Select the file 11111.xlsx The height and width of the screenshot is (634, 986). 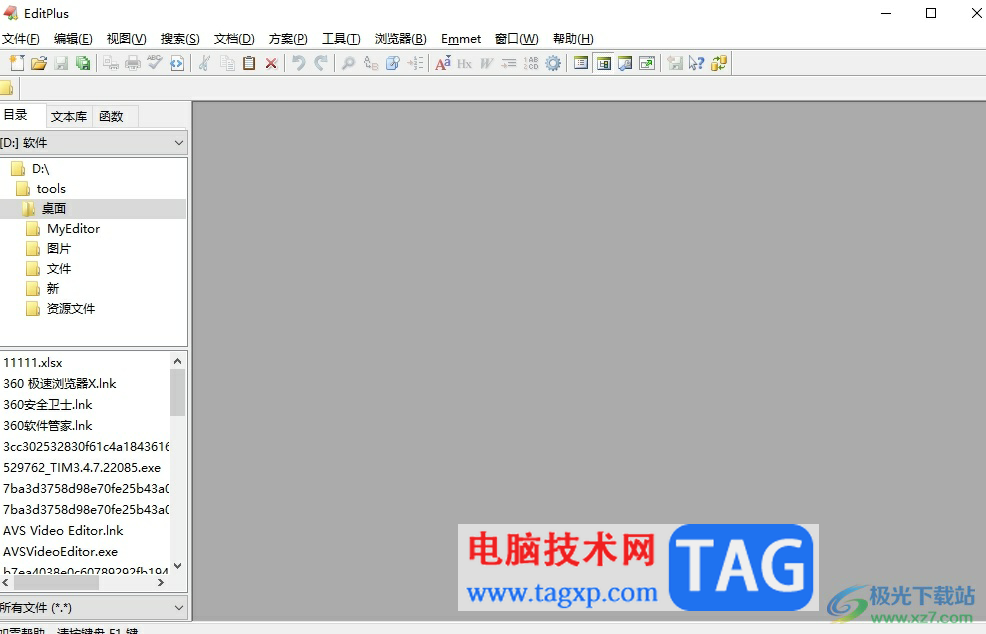click(33, 363)
